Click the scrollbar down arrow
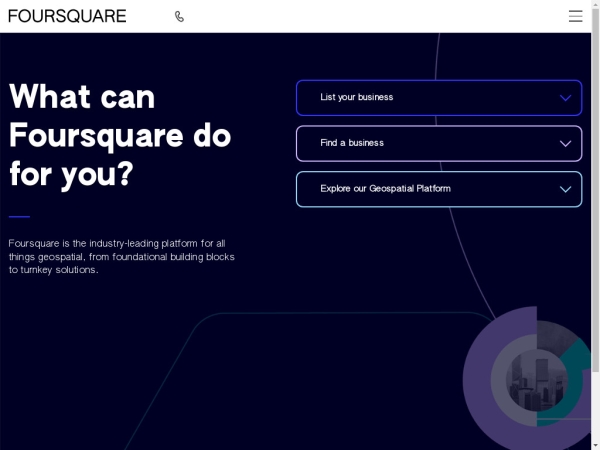 [595, 447]
